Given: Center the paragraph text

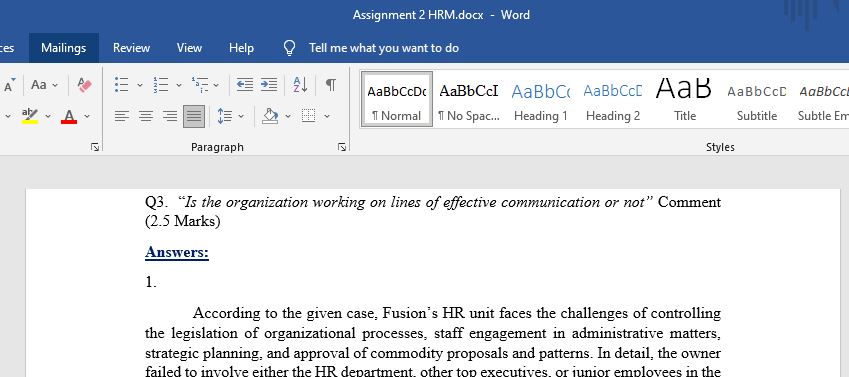Looking at the screenshot, I should pos(146,116).
